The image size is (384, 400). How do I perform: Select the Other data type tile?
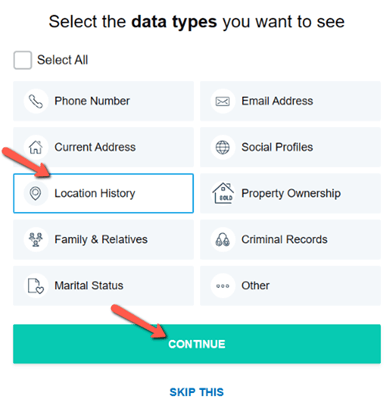coord(290,286)
